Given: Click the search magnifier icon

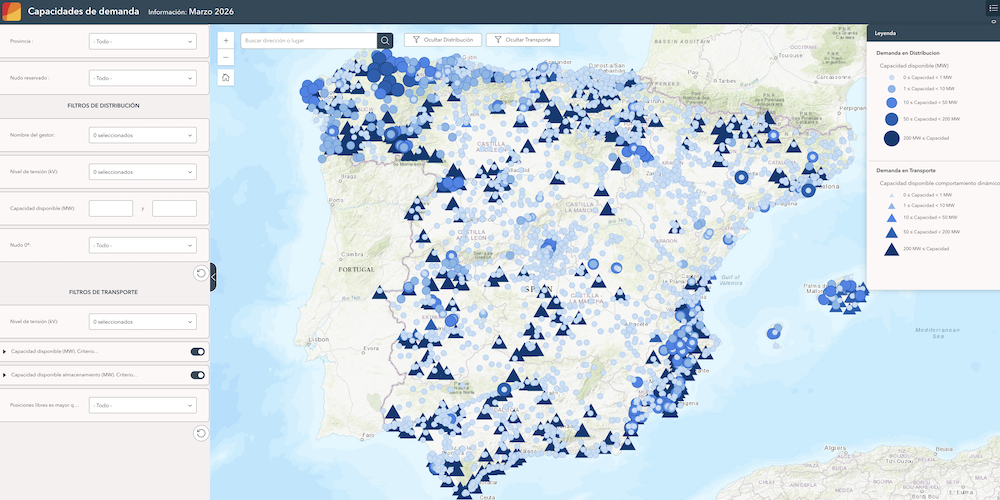Looking at the screenshot, I should [385, 40].
